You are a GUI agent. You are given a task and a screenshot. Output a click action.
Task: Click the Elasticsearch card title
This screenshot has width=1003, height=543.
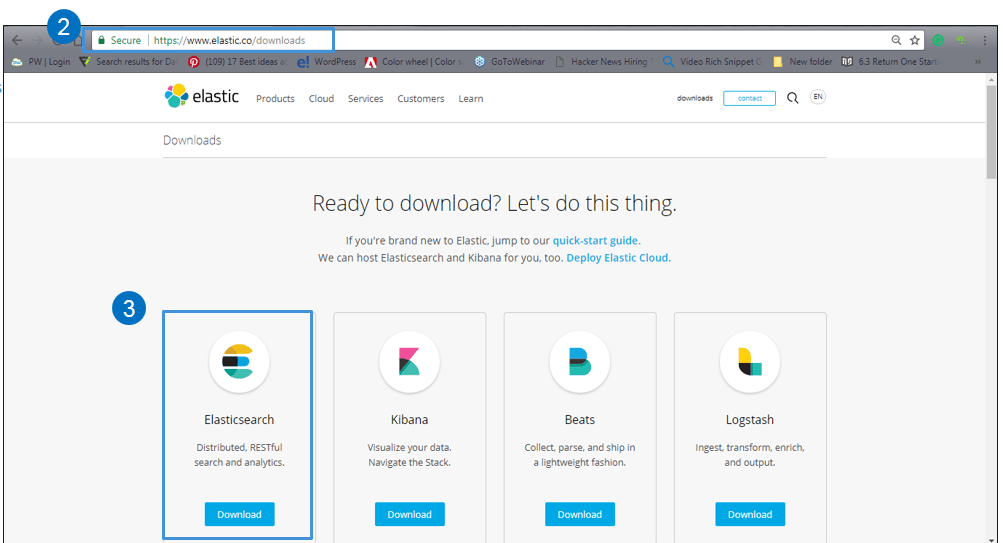239,420
